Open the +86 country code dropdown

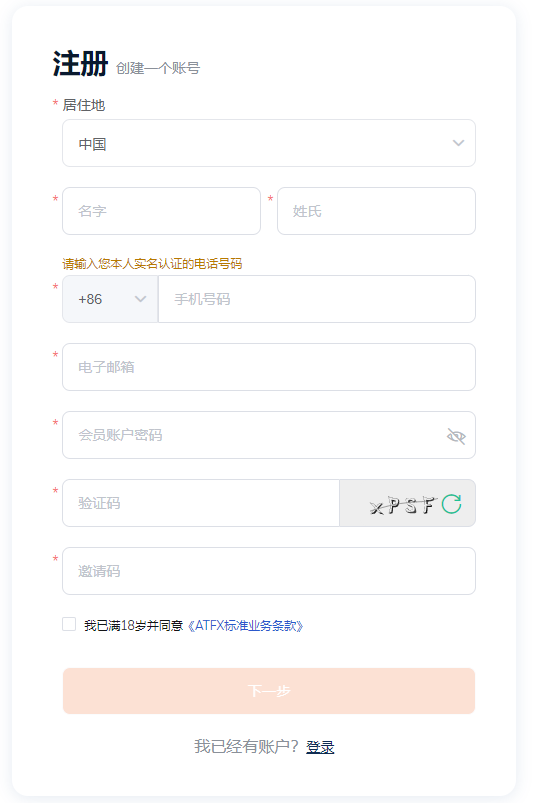[x=110, y=299]
